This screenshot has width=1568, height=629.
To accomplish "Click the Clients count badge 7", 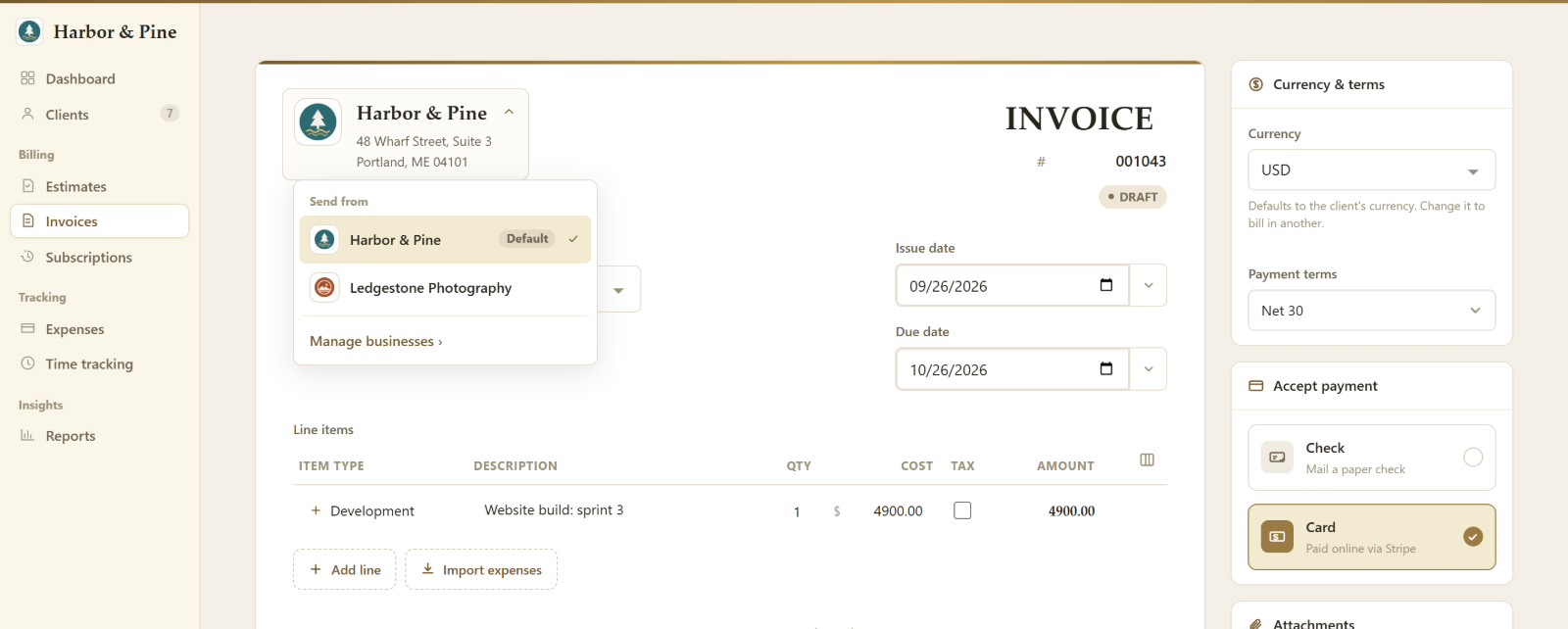I will click(170, 114).
